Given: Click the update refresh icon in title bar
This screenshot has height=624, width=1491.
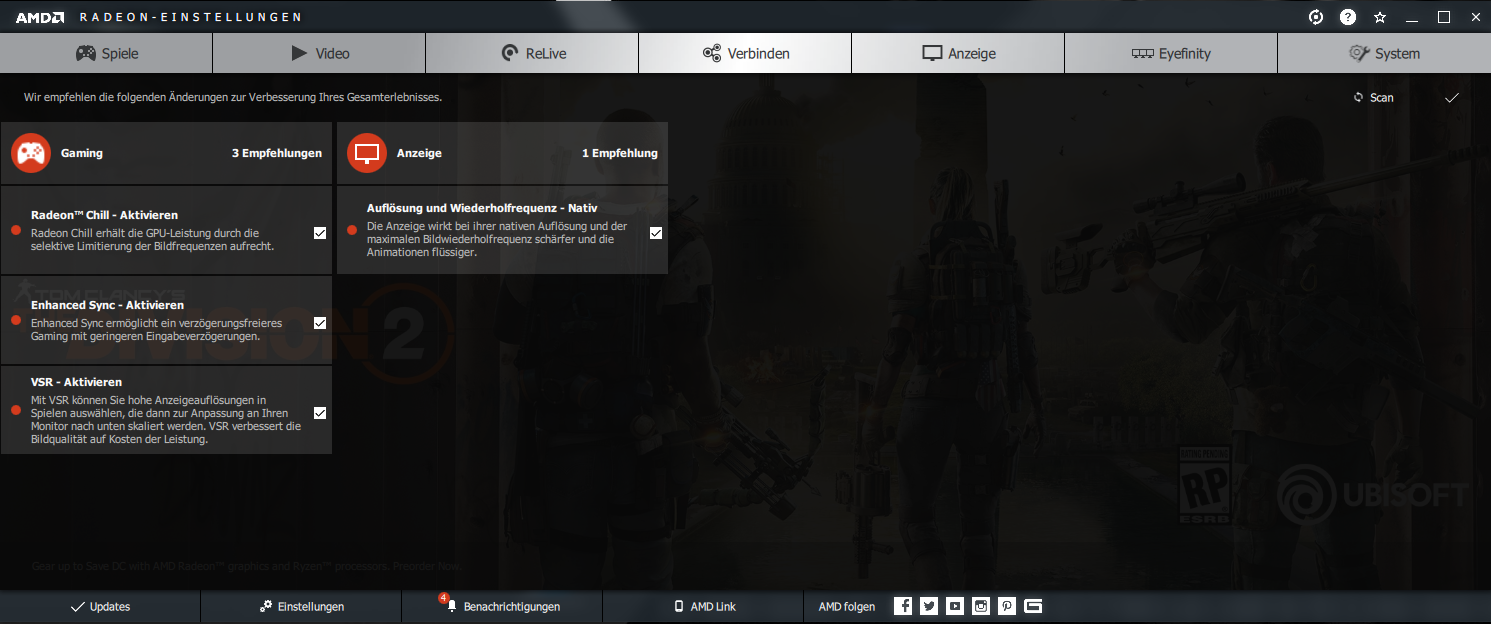Looking at the screenshot, I should pyautogui.click(x=1316, y=17).
